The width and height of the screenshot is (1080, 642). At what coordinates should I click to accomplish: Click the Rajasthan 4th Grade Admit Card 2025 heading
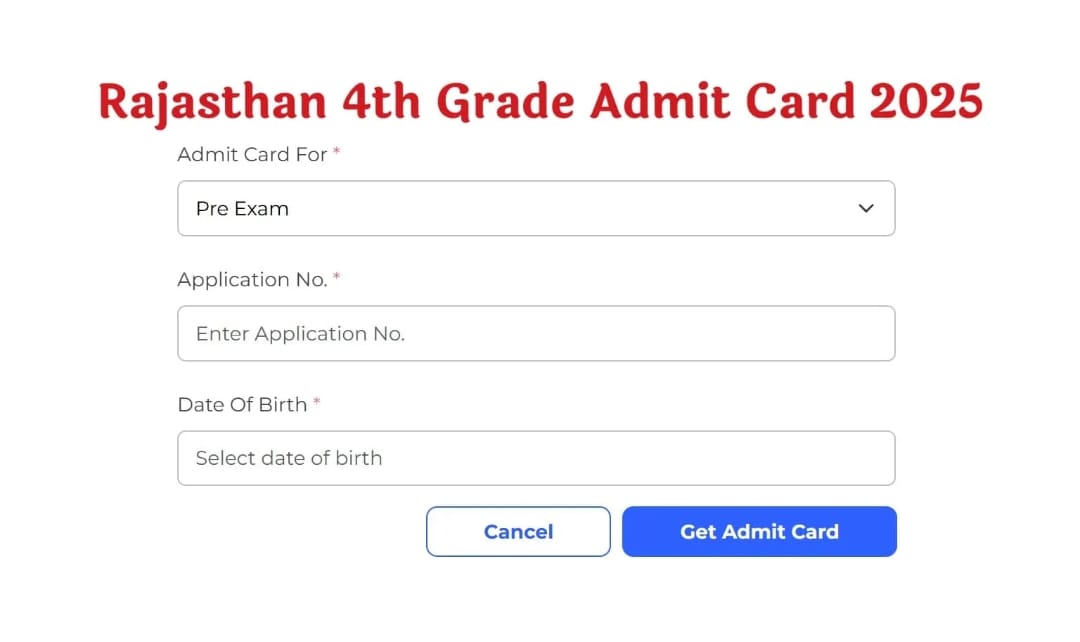click(x=539, y=100)
